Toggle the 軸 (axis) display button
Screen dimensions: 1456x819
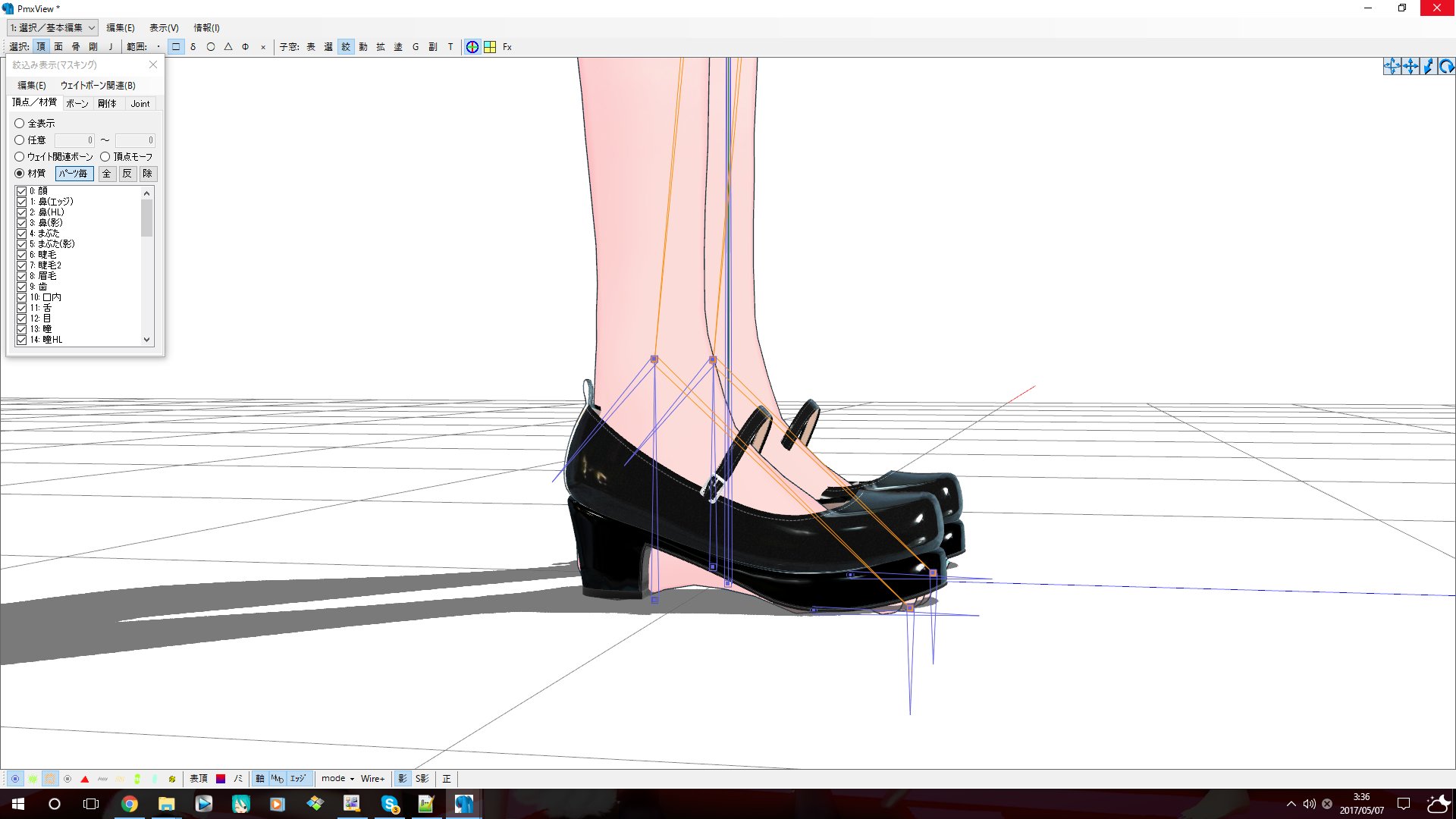coord(260,779)
